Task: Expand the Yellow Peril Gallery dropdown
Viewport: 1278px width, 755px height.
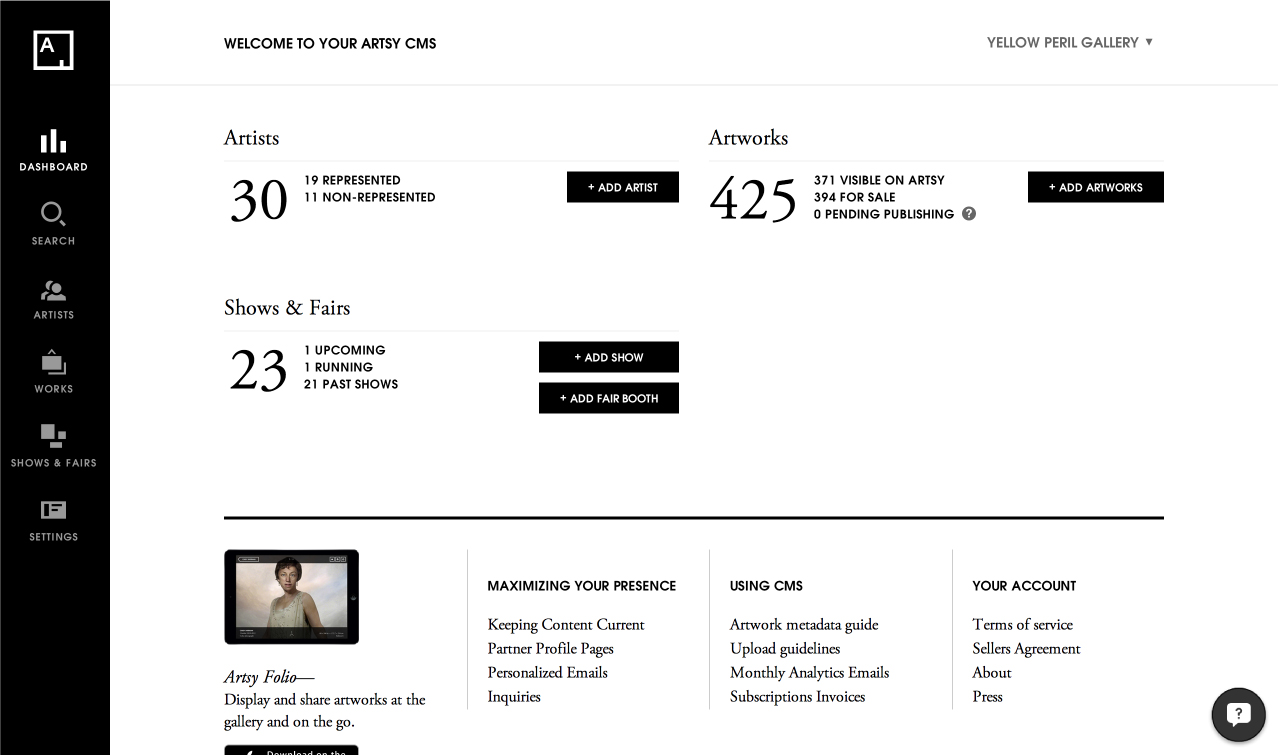Action: tap(1070, 42)
